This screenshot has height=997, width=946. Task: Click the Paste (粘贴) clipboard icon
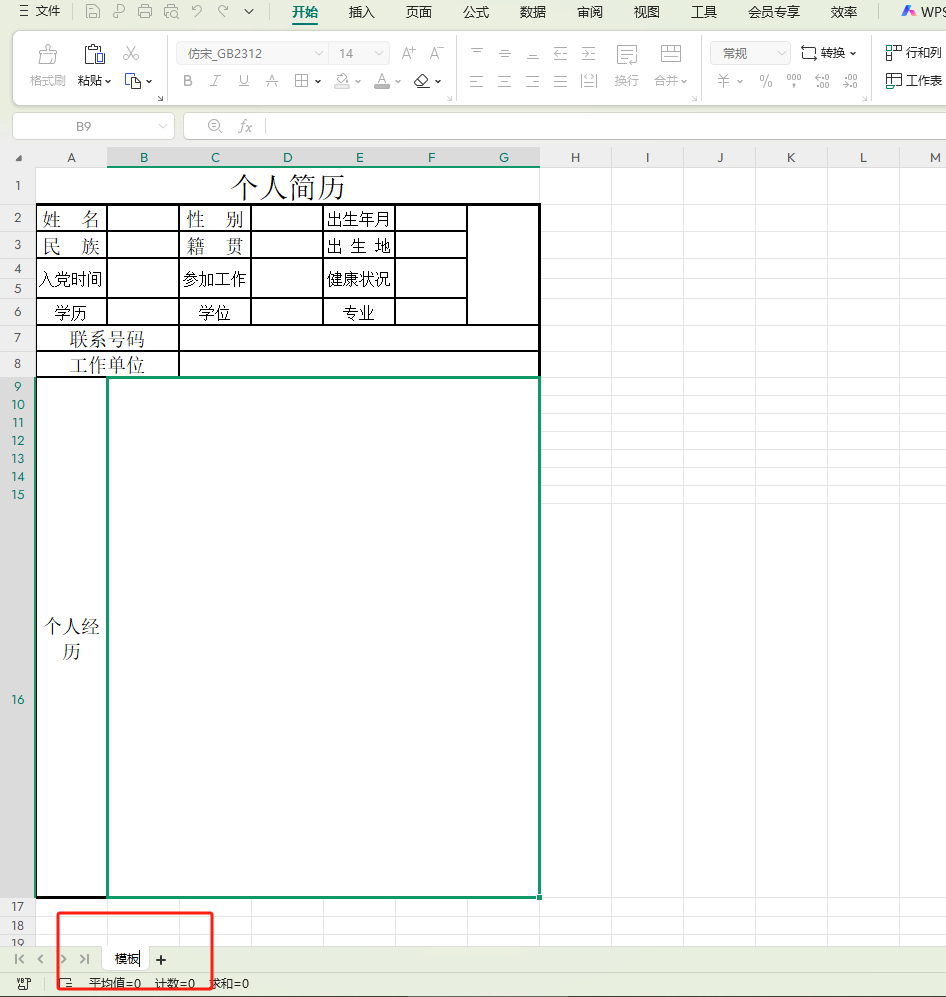tap(95, 55)
